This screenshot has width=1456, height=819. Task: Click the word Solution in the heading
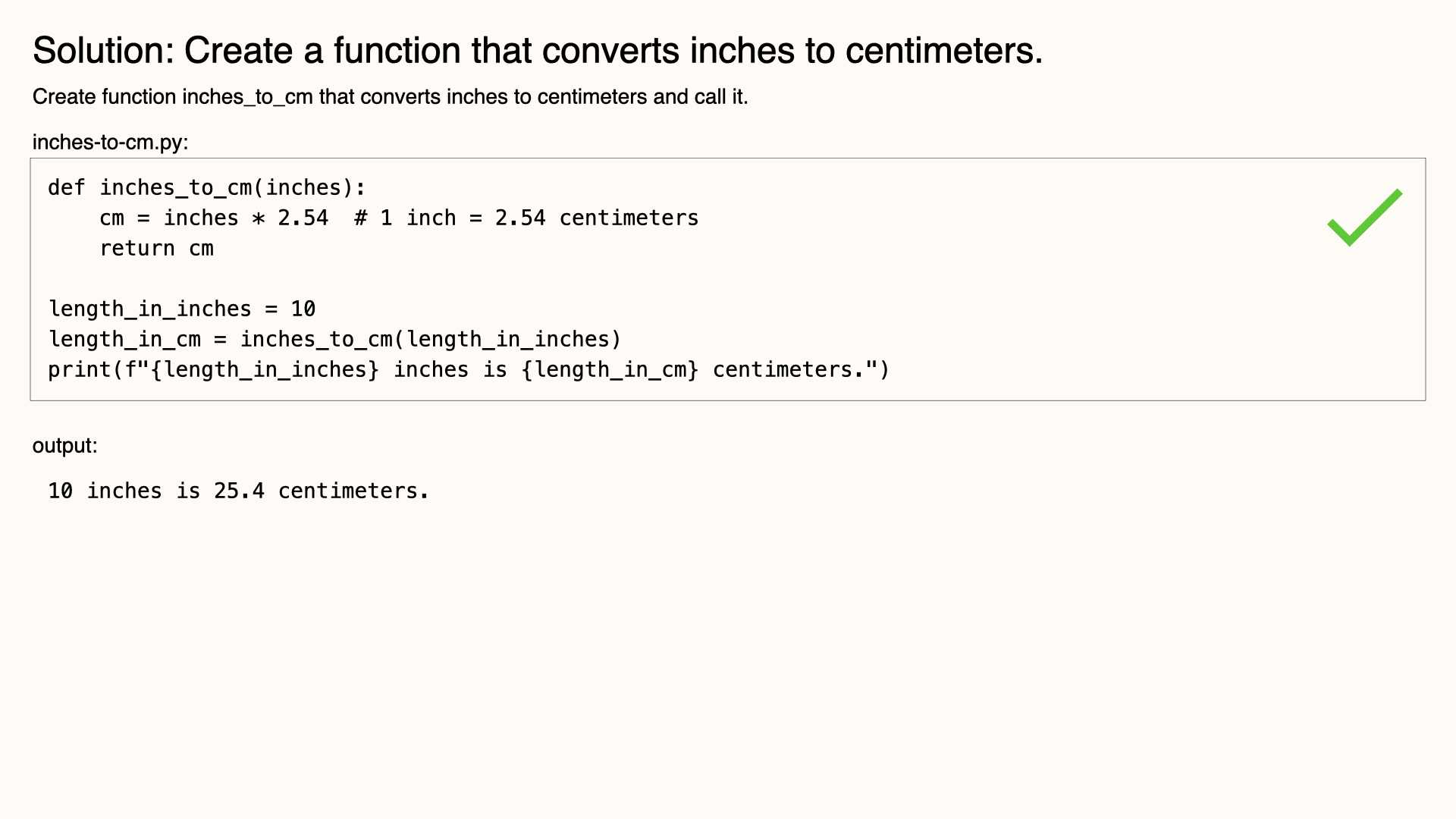(104, 51)
